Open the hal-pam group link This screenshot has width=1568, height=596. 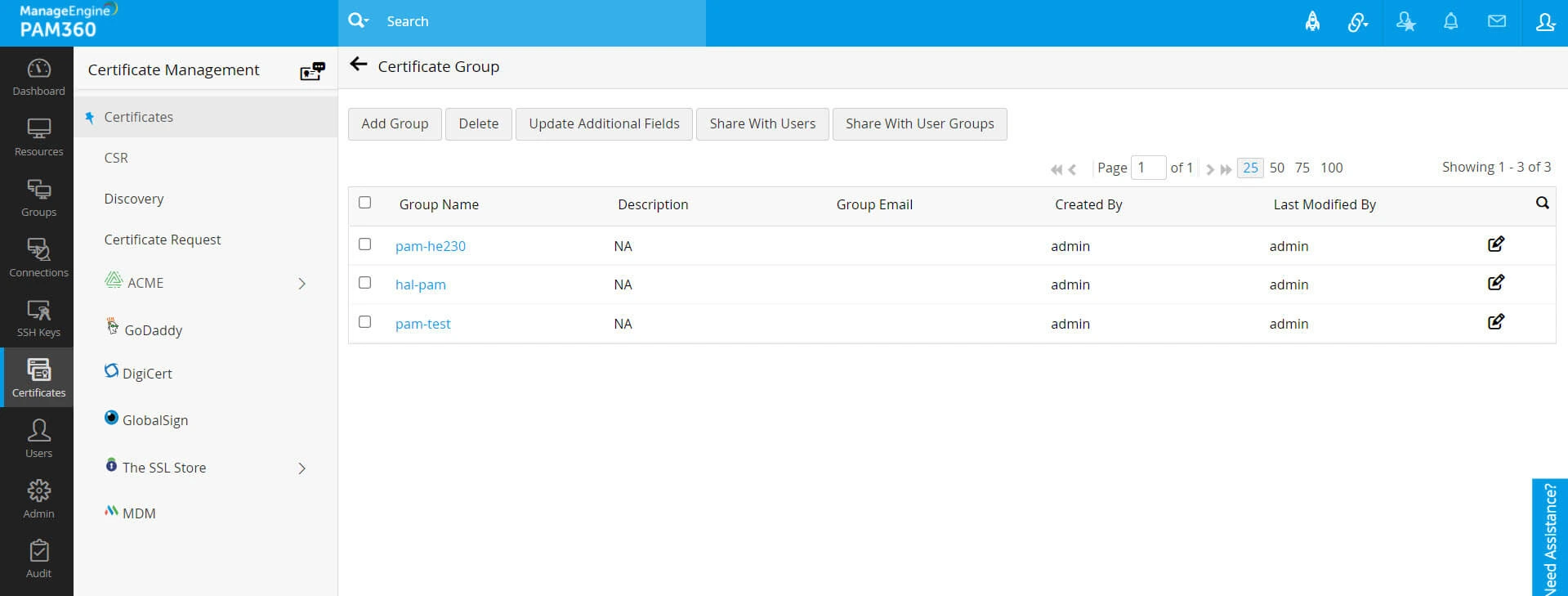[421, 285]
